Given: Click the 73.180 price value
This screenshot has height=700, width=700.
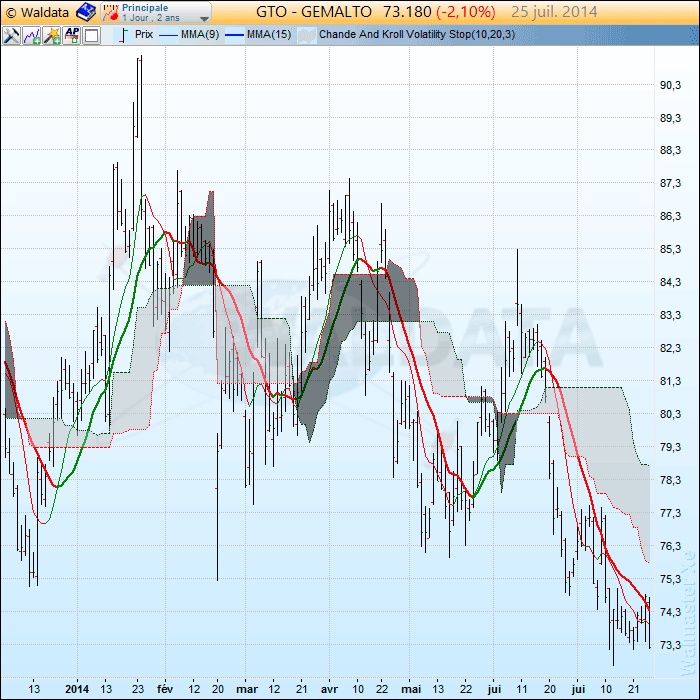Looking at the screenshot, I should coord(407,12).
